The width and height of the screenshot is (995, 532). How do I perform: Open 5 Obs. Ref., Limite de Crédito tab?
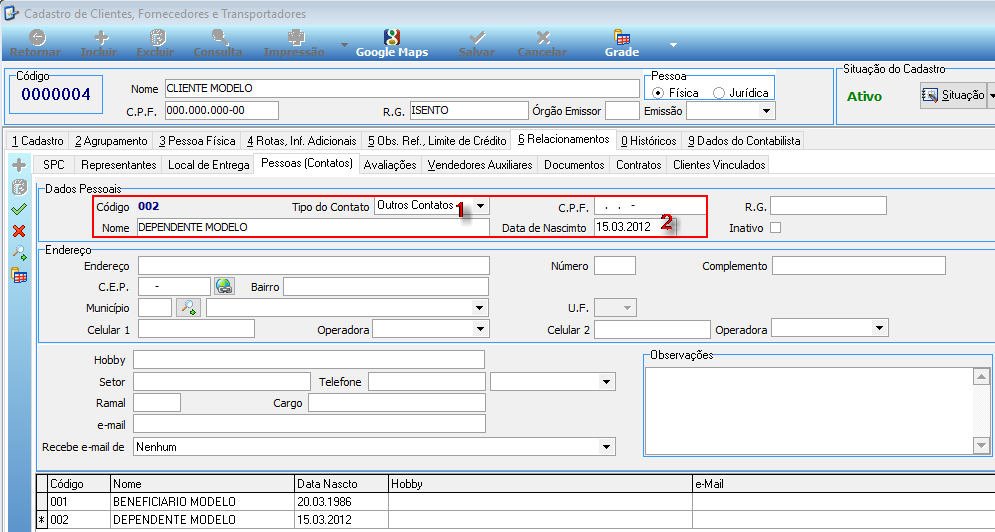click(x=437, y=140)
